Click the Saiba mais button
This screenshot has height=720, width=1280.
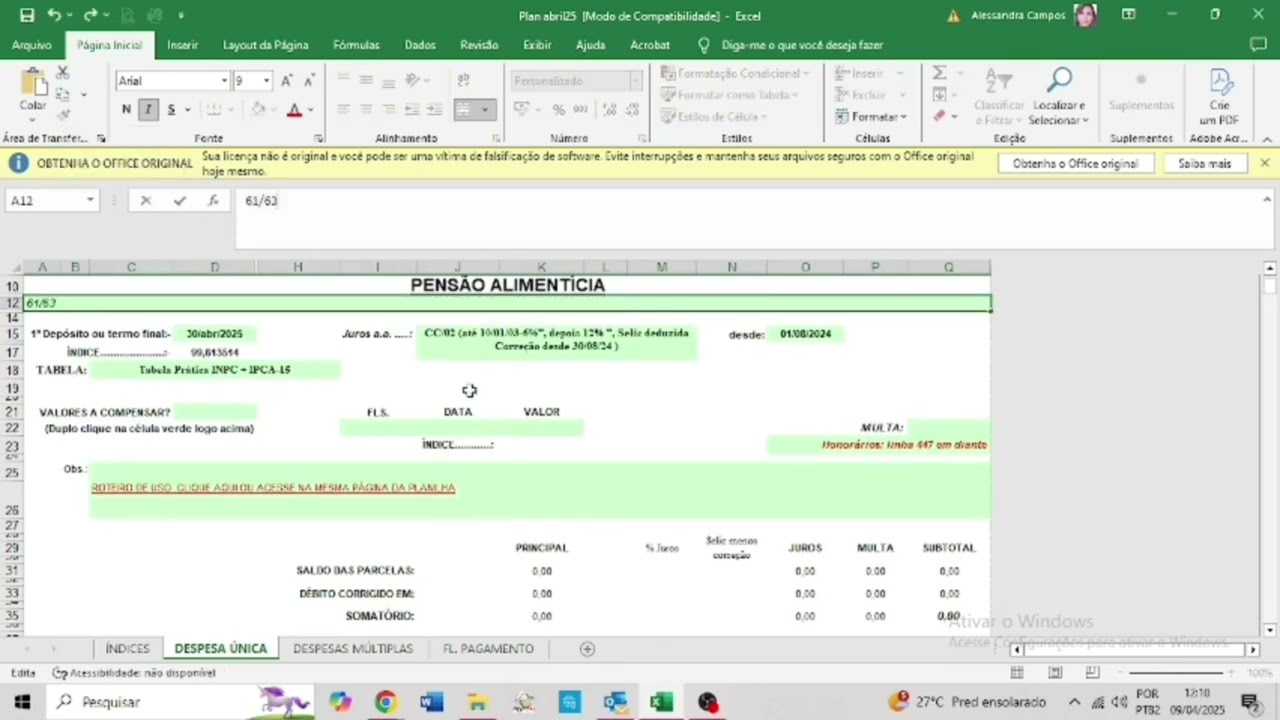(1204, 163)
